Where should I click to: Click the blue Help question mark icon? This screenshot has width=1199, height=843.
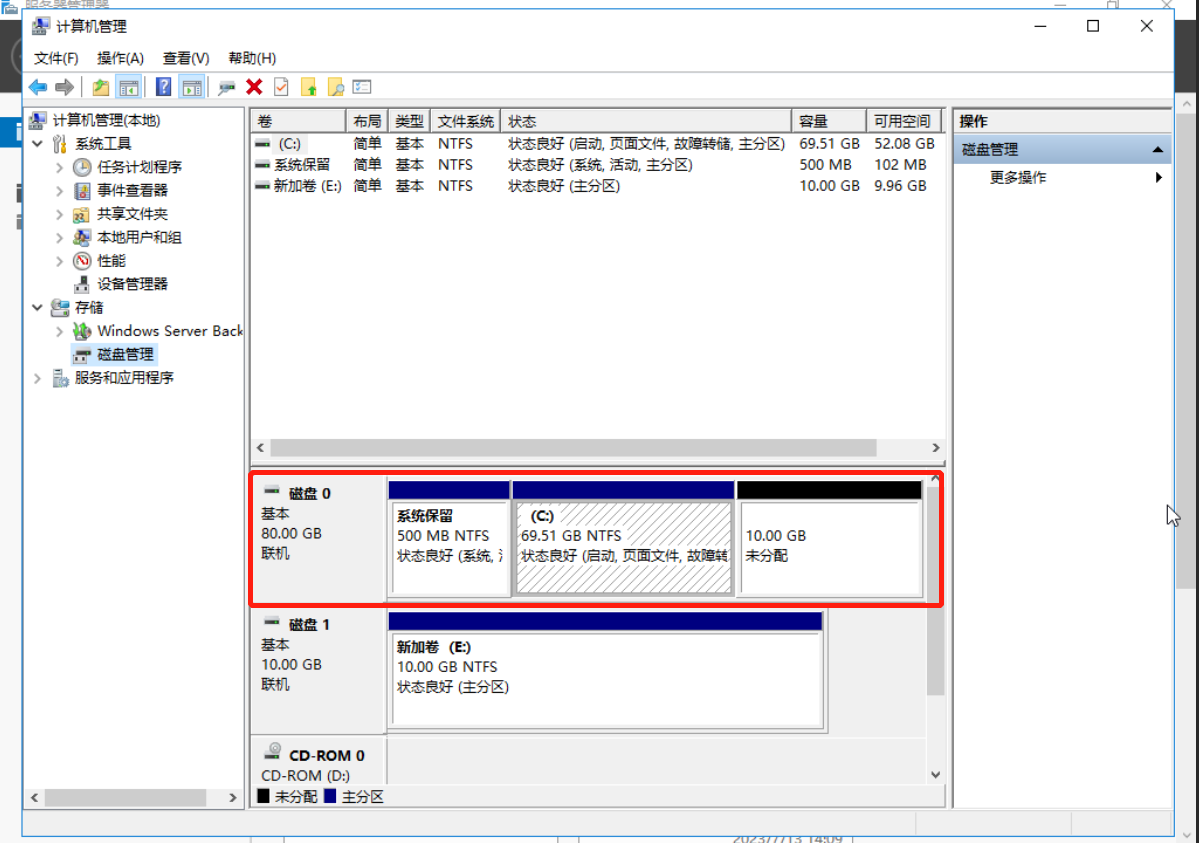[164, 87]
